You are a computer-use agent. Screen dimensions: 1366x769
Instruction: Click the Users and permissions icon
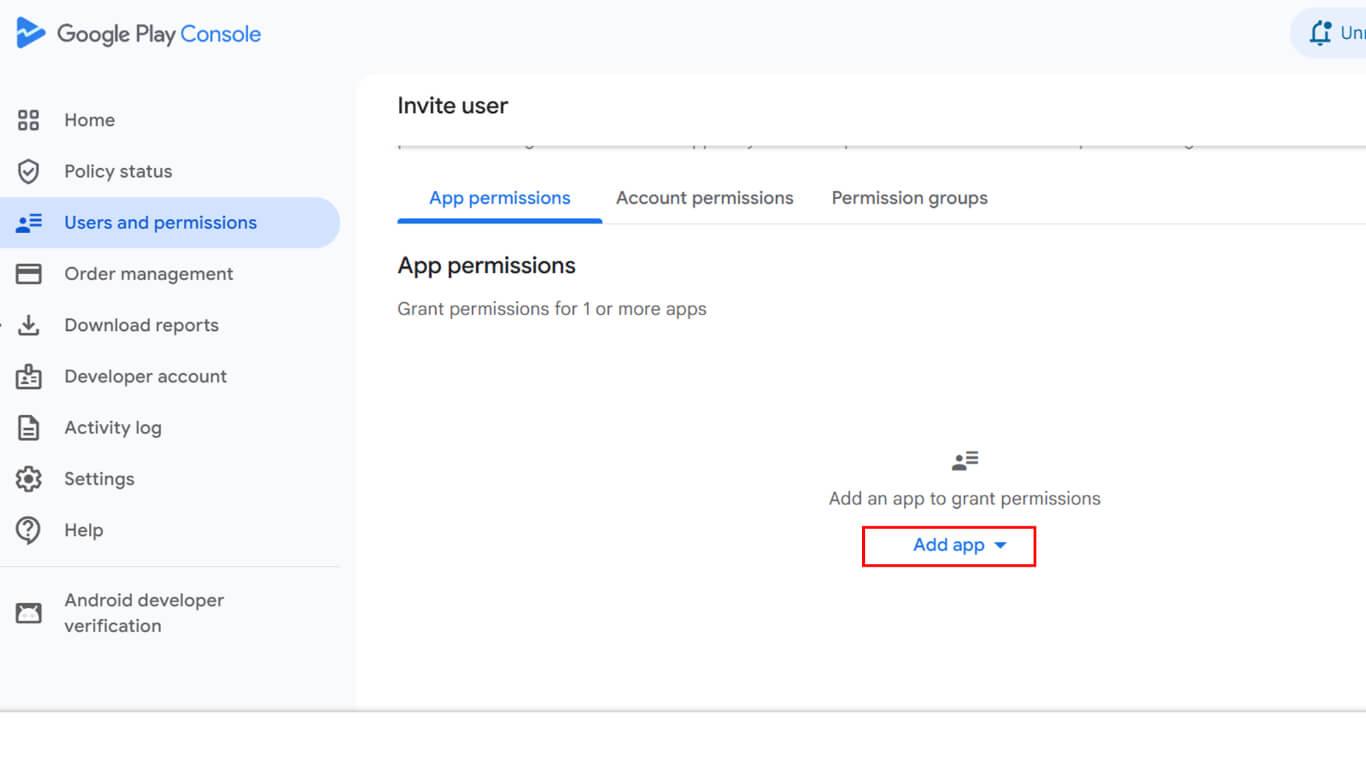click(29, 223)
